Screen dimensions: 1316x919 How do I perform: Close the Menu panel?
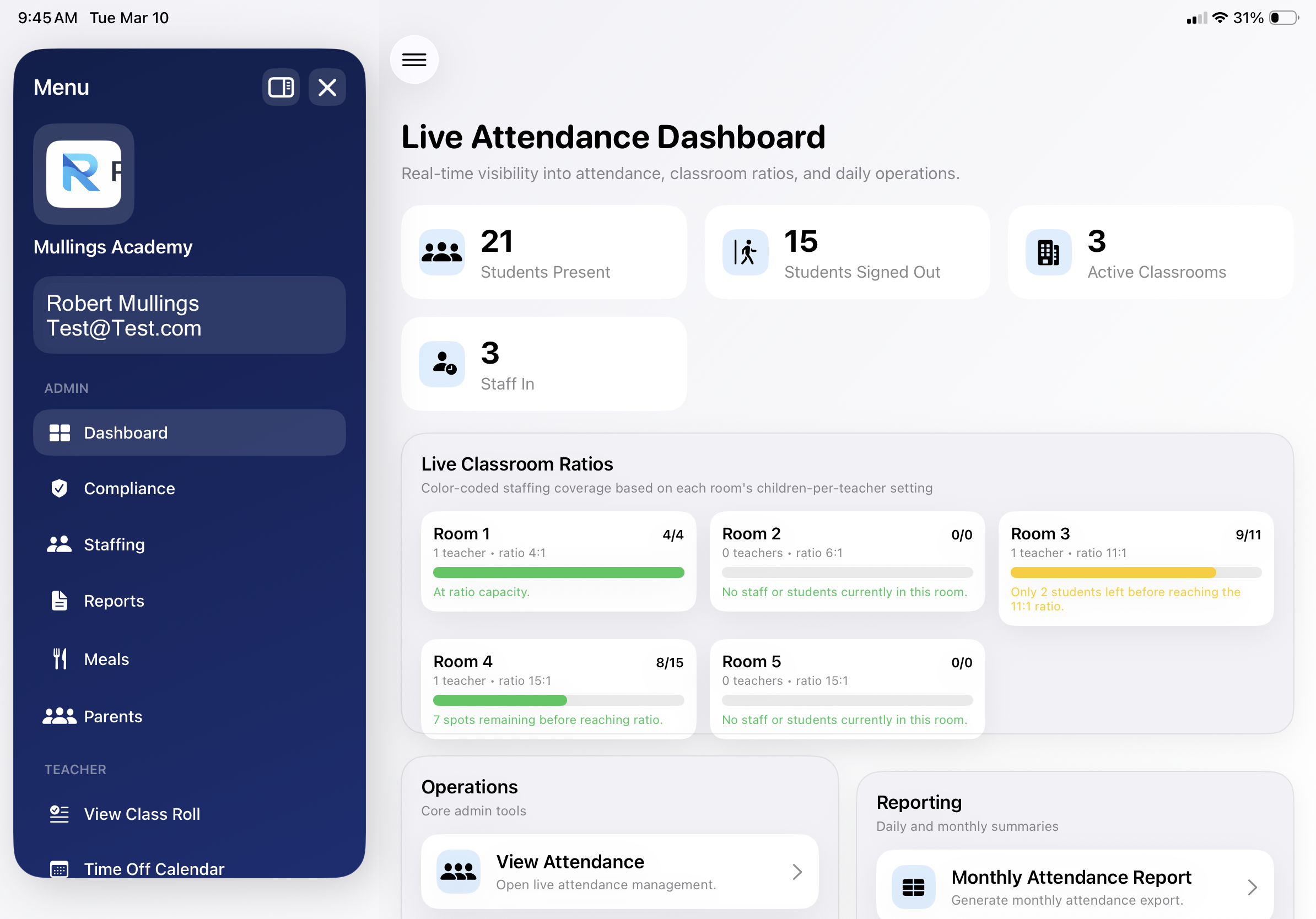327,87
